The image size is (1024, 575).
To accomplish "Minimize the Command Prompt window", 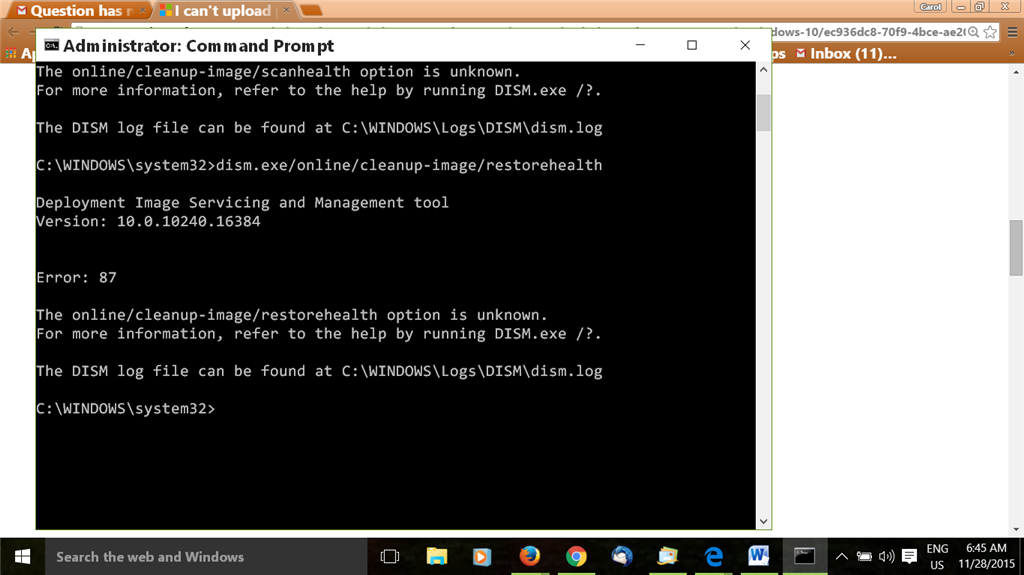I will click(x=640, y=45).
